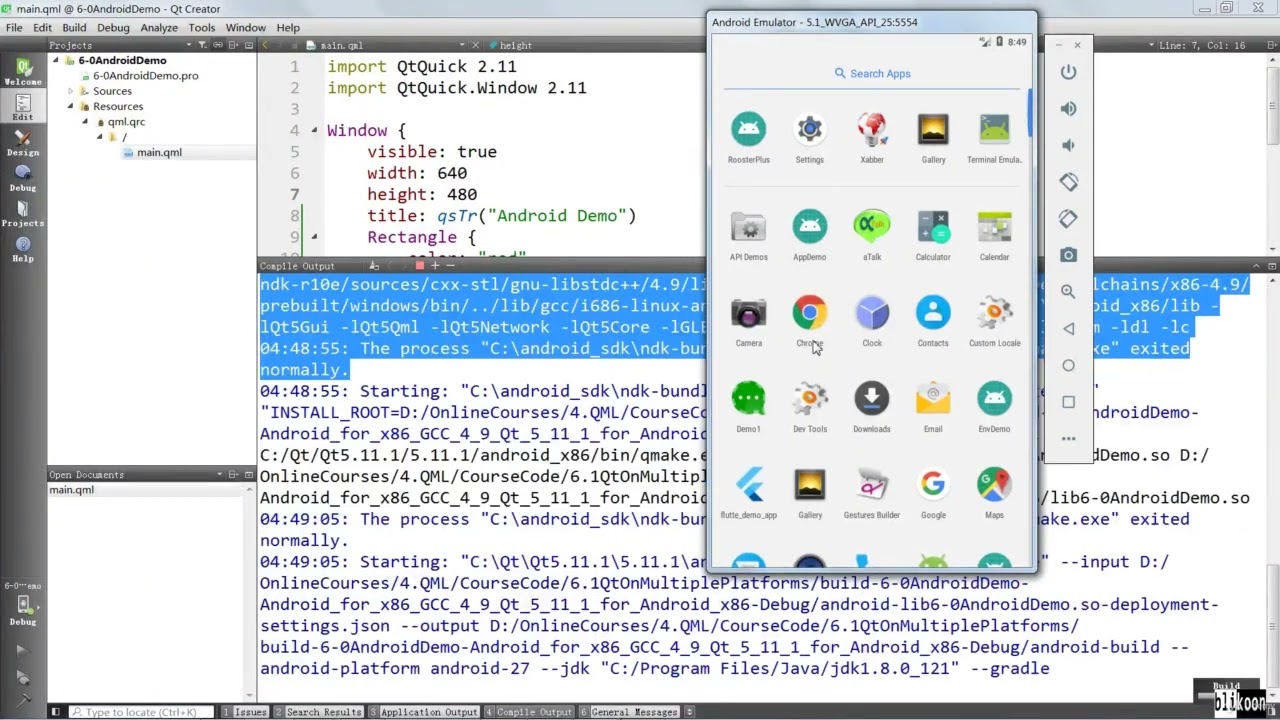The height and width of the screenshot is (720, 1280).
Task: Switch to Edit mode in sidebar
Action: tap(23, 107)
